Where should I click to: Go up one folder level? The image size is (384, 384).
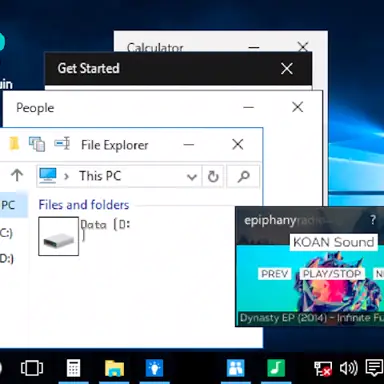tap(17, 175)
